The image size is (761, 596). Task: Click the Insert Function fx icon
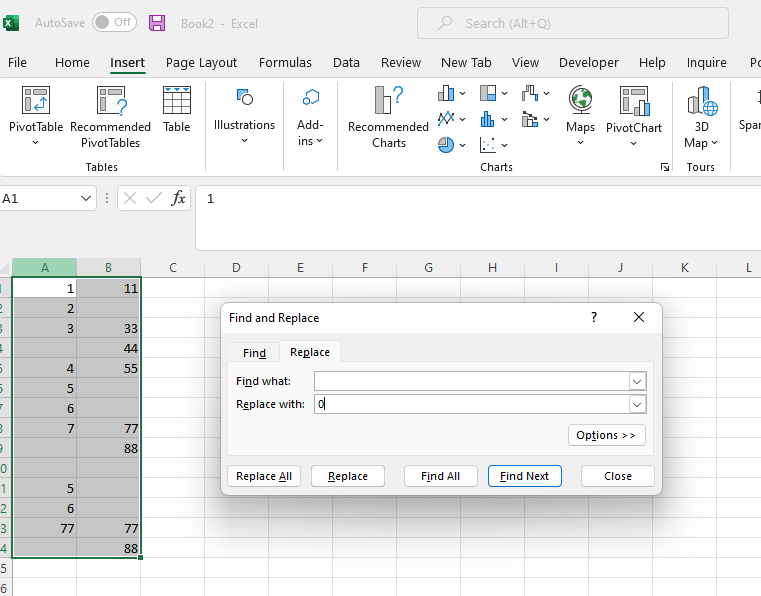(x=178, y=198)
